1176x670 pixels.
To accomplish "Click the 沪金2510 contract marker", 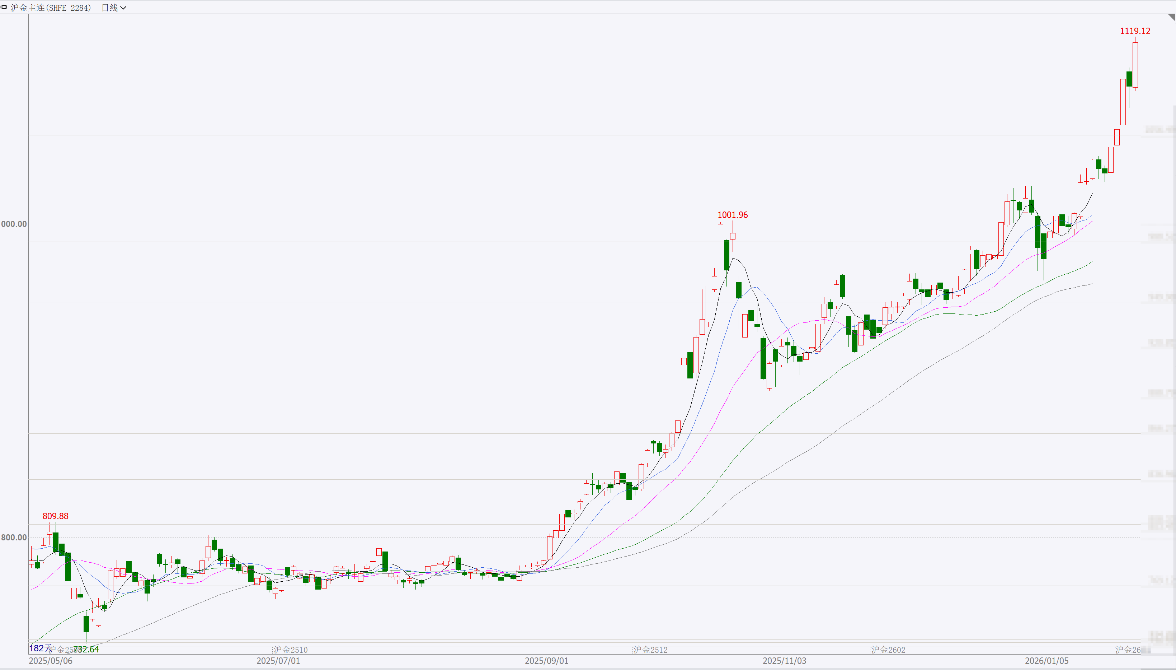I will 291,650.
